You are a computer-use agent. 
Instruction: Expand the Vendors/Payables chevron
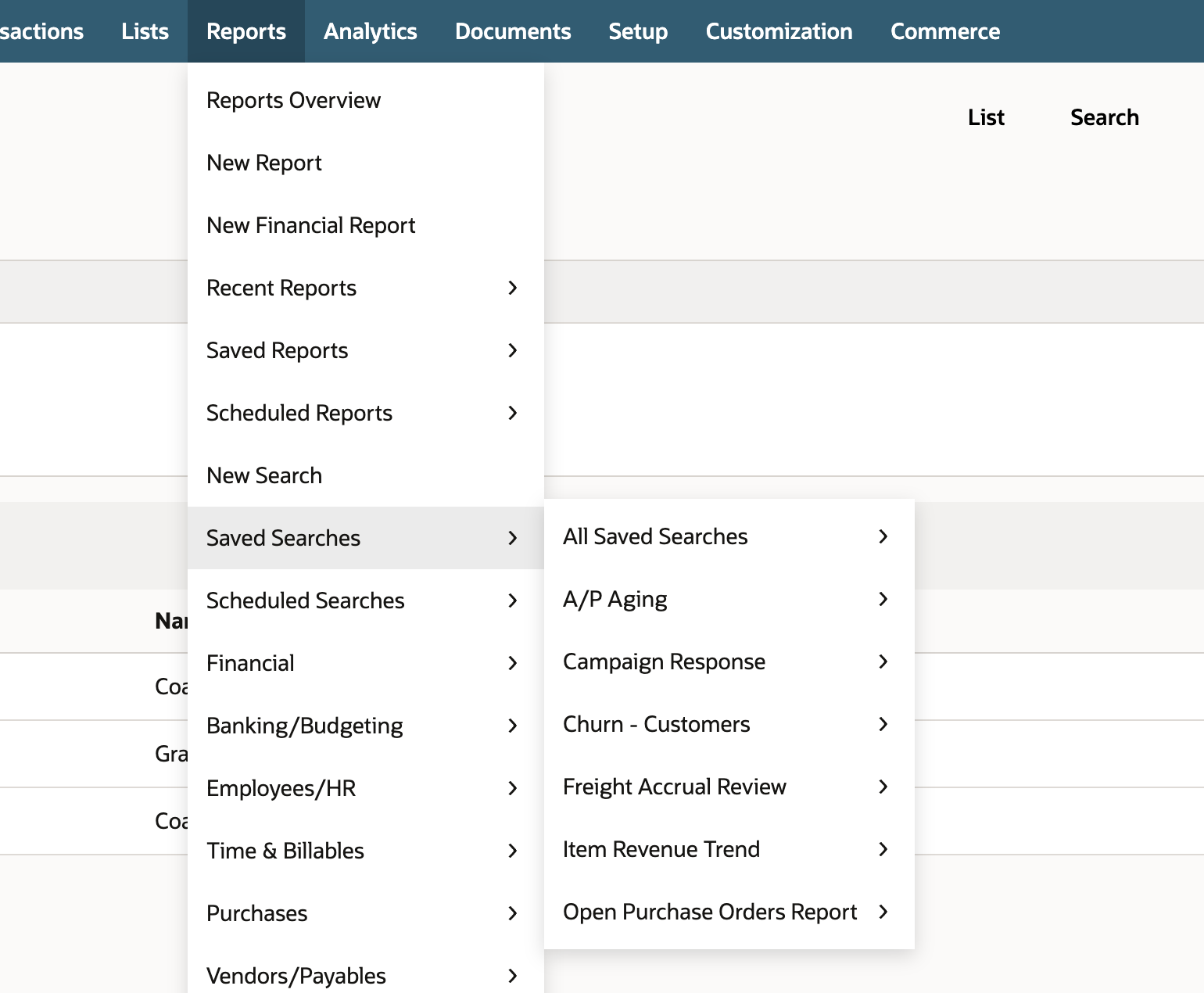click(513, 976)
